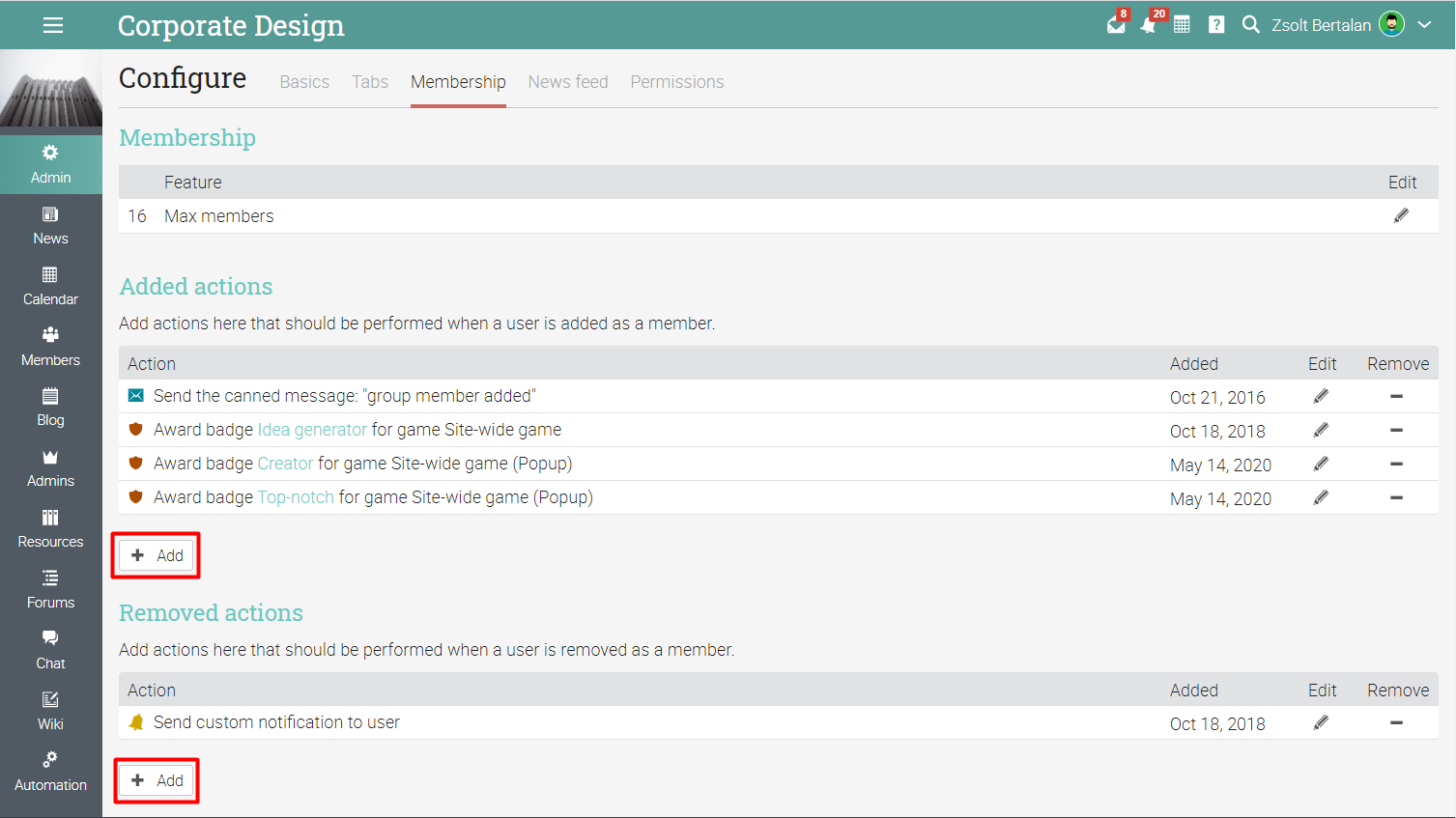
Task: Open the Creator badge link
Action: click(x=285, y=464)
